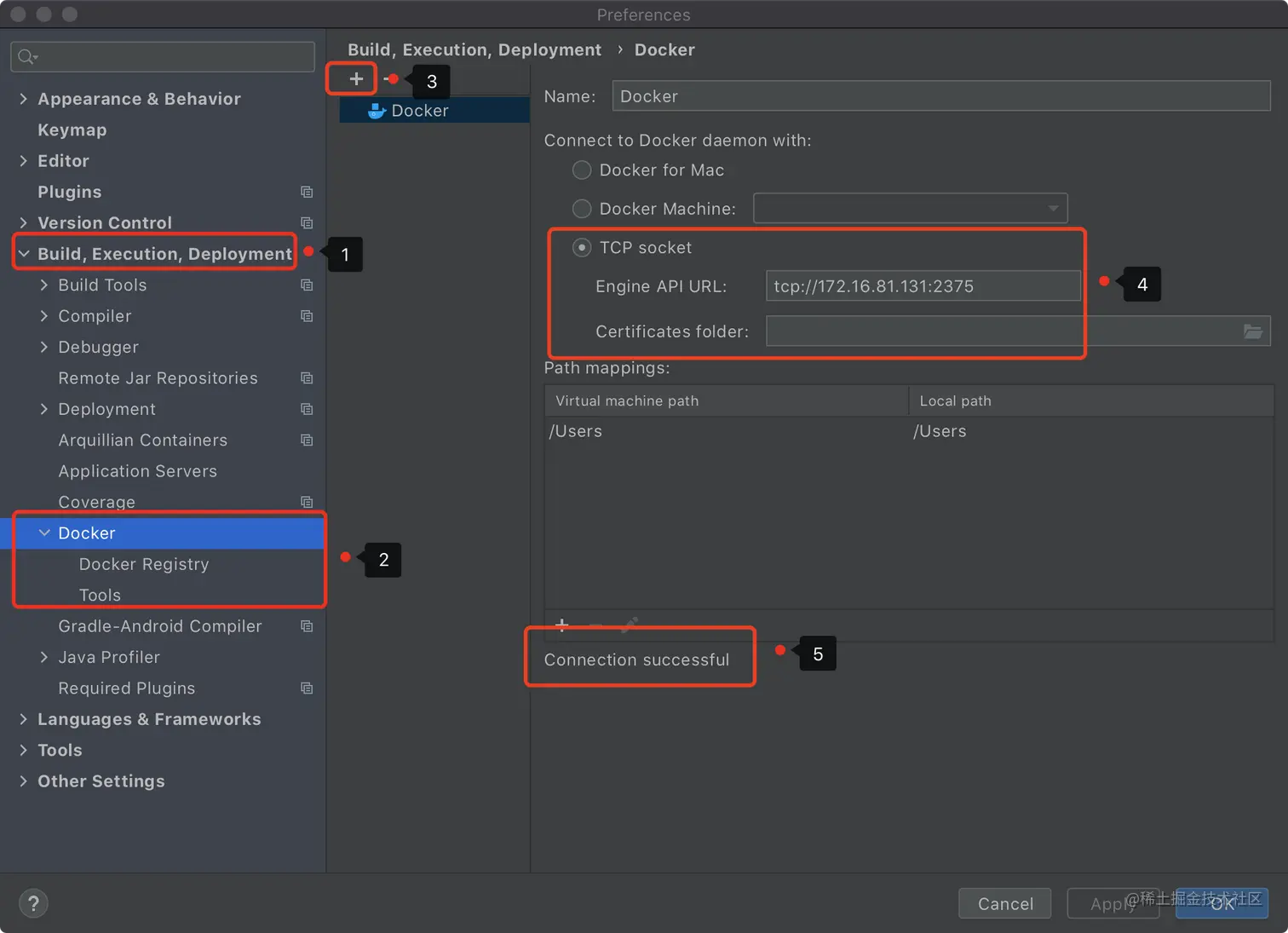Click the Docker whale icon in the list

pyautogui.click(x=377, y=111)
